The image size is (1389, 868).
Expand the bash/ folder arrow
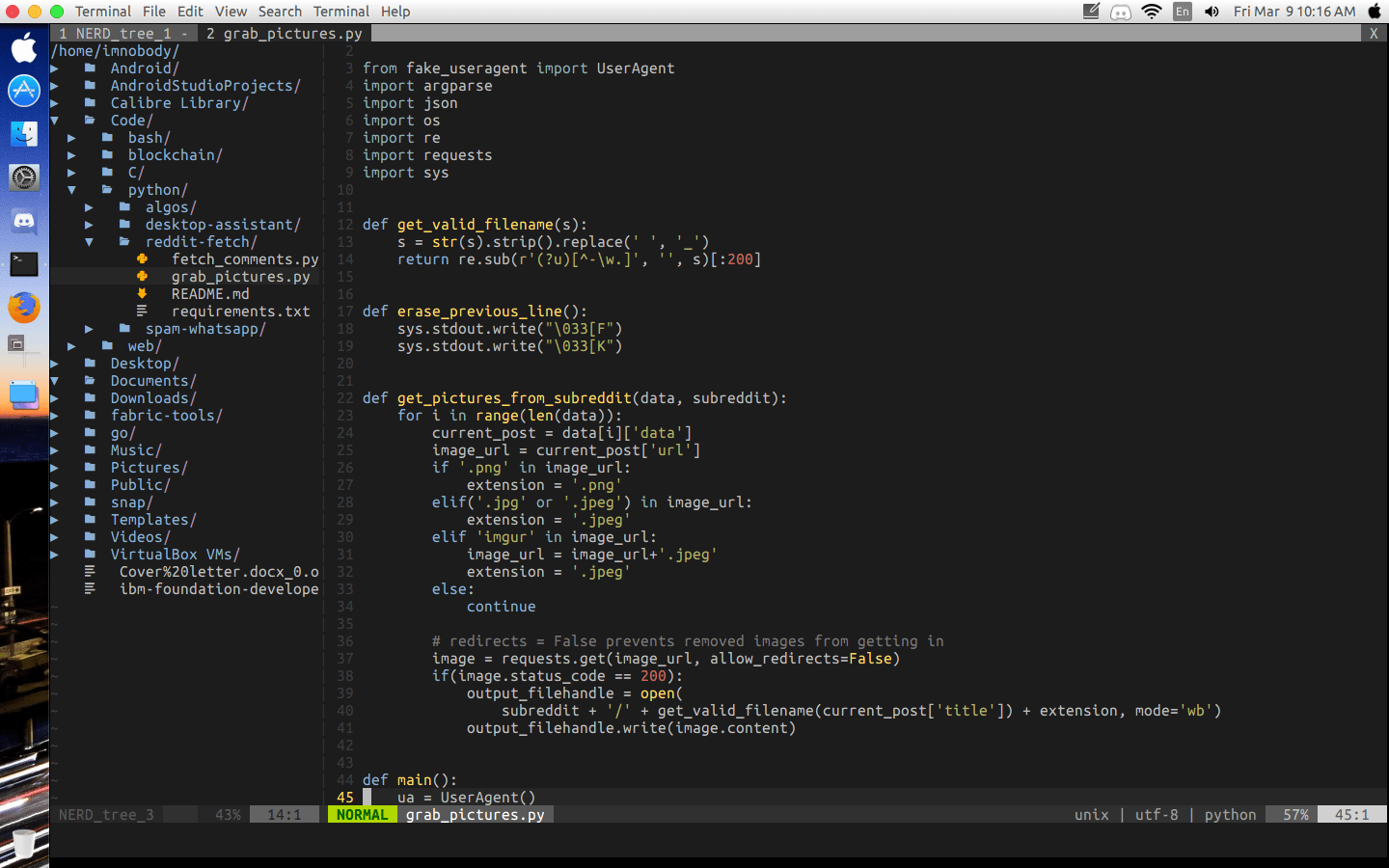(x=72, y=138)
